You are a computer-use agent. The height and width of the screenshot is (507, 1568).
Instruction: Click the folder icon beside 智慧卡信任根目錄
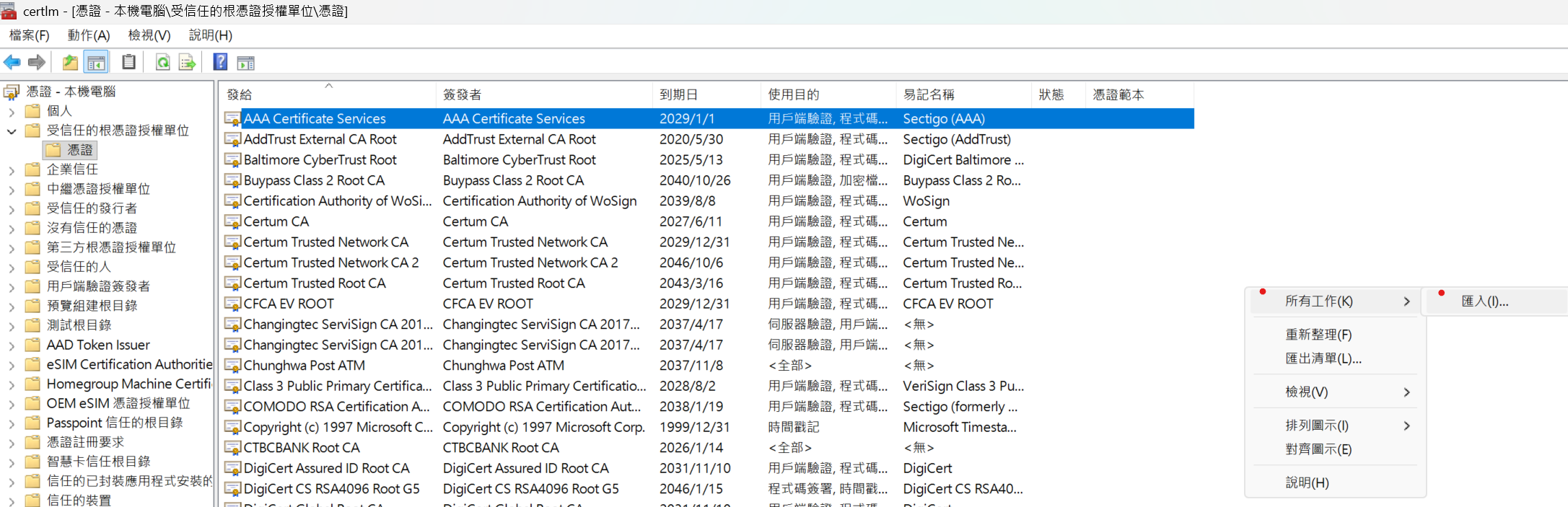32,462
